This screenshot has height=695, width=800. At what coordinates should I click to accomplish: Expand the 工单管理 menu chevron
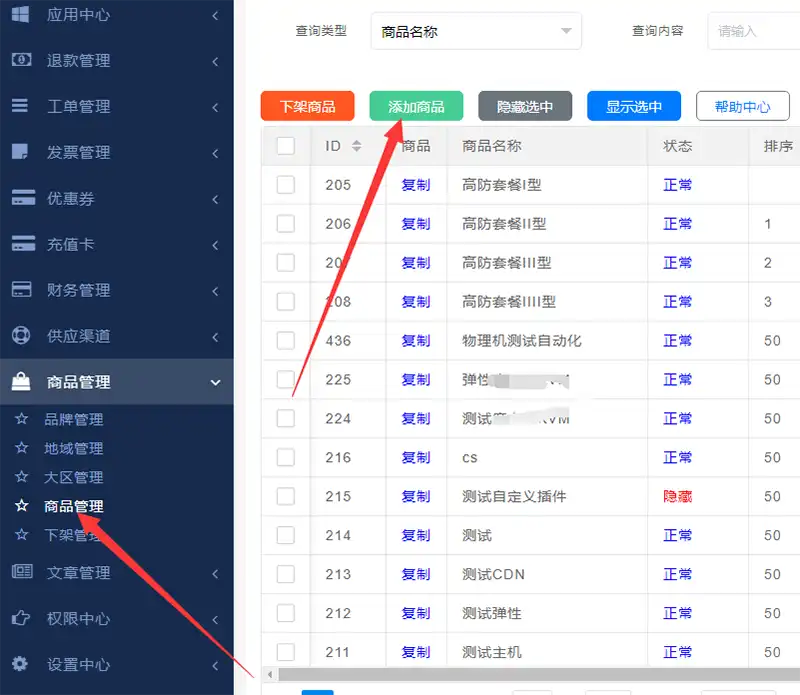click(x=215, y=107)
